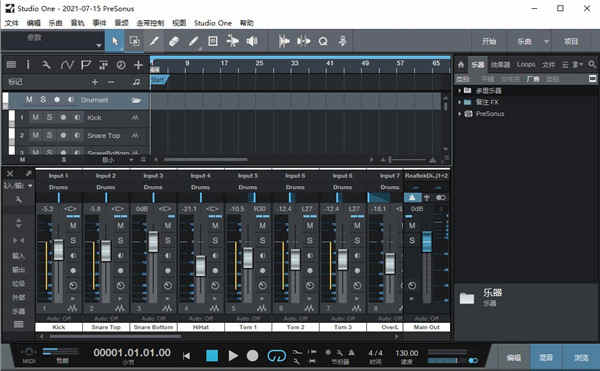600x371 pixels.
Task: Solo the Snare Top track in arrangement
Action: (x=49, y=135)
